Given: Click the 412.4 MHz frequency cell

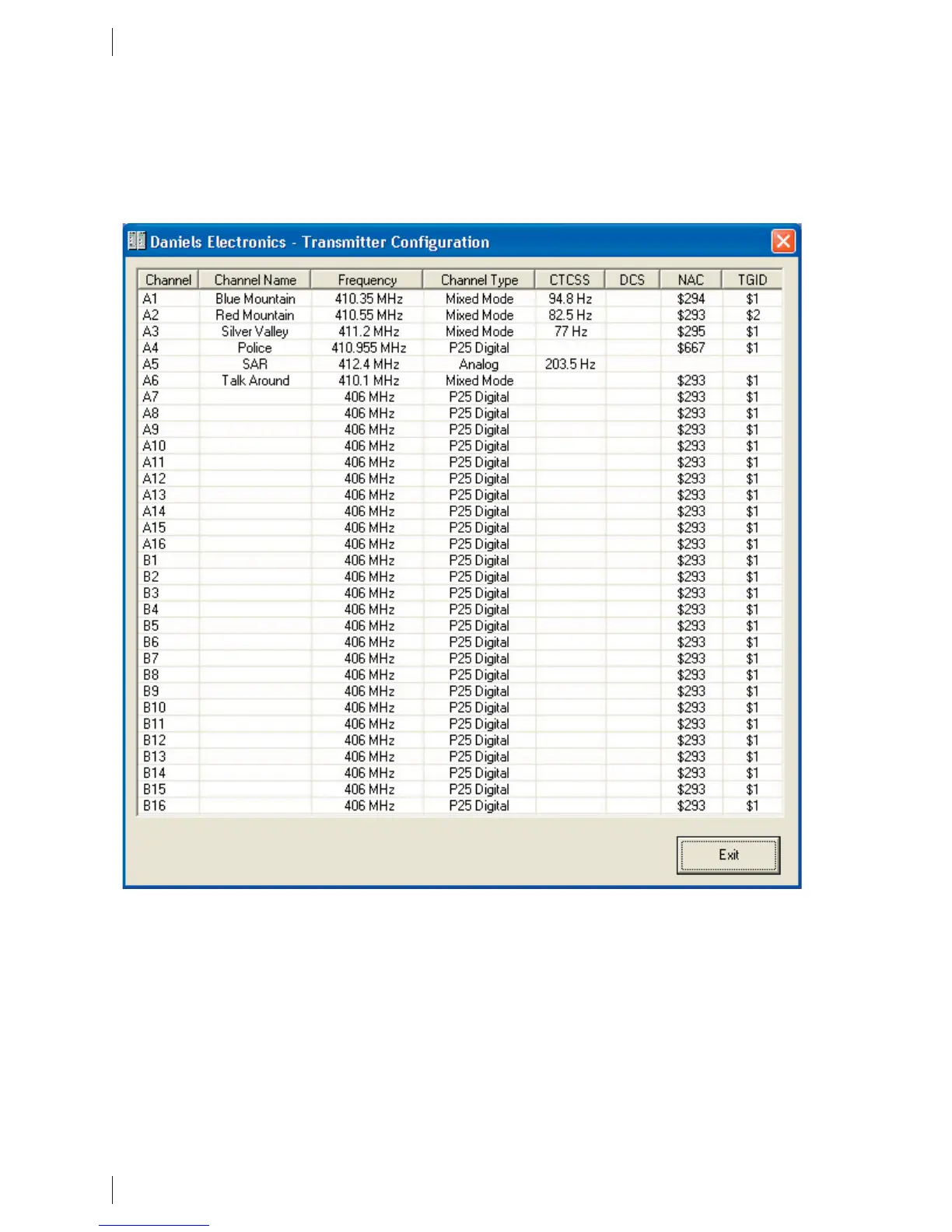Looking at the screenshot, I should click(369, 364).
